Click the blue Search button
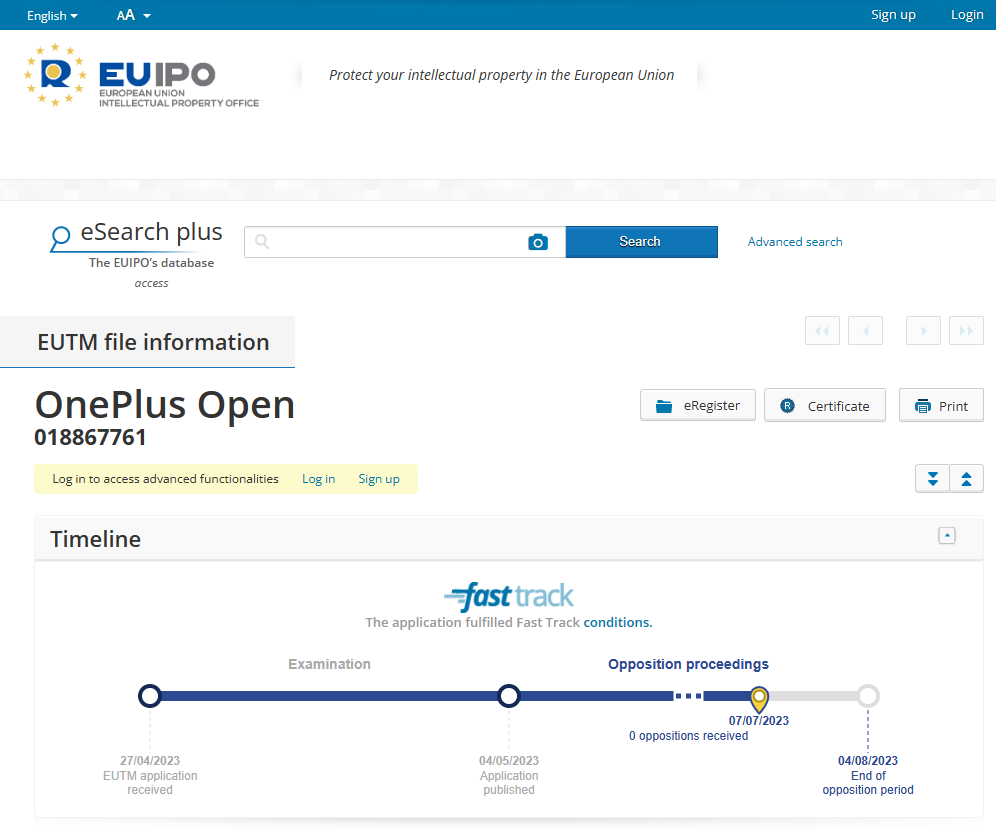This screenshot has width=996, height=831. pos(641,242)
